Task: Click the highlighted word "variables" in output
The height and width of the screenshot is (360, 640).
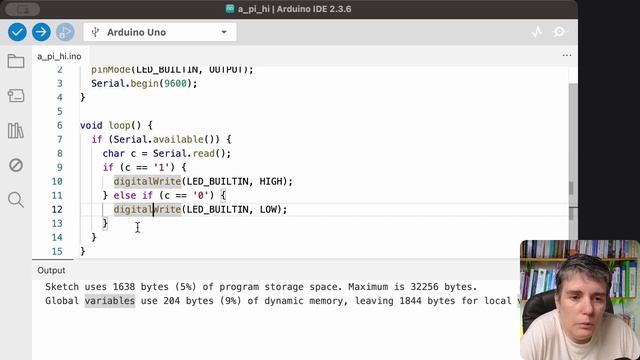Action: click(x=110, y=301)
